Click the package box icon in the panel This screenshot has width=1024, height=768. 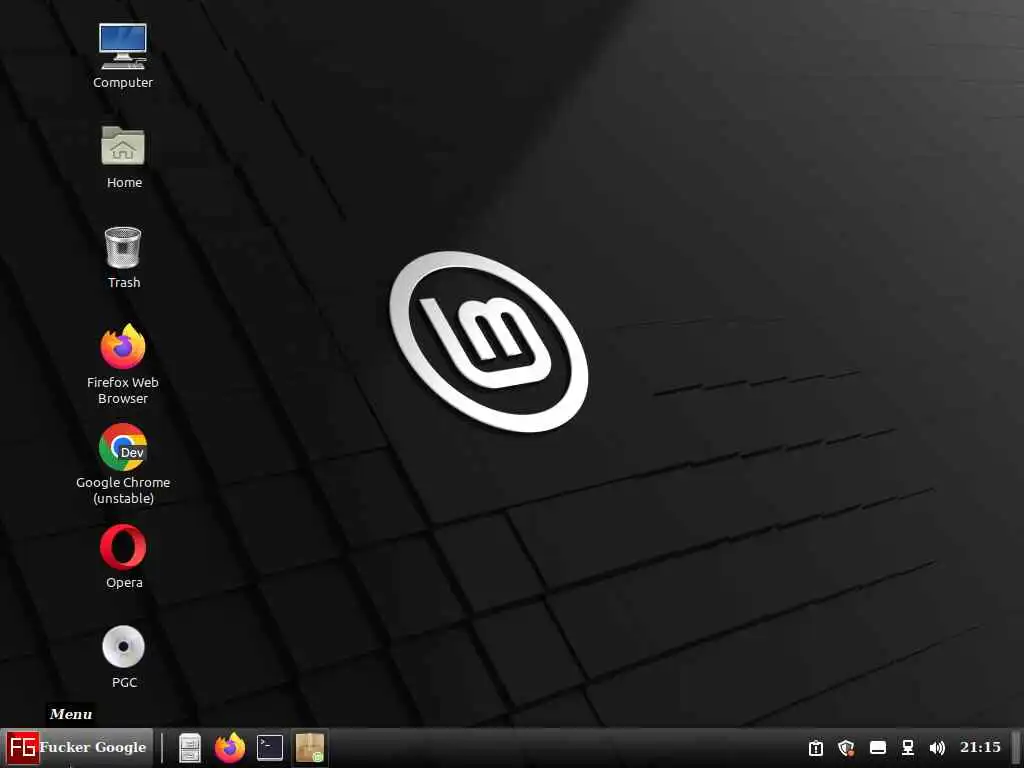point(310,748)
